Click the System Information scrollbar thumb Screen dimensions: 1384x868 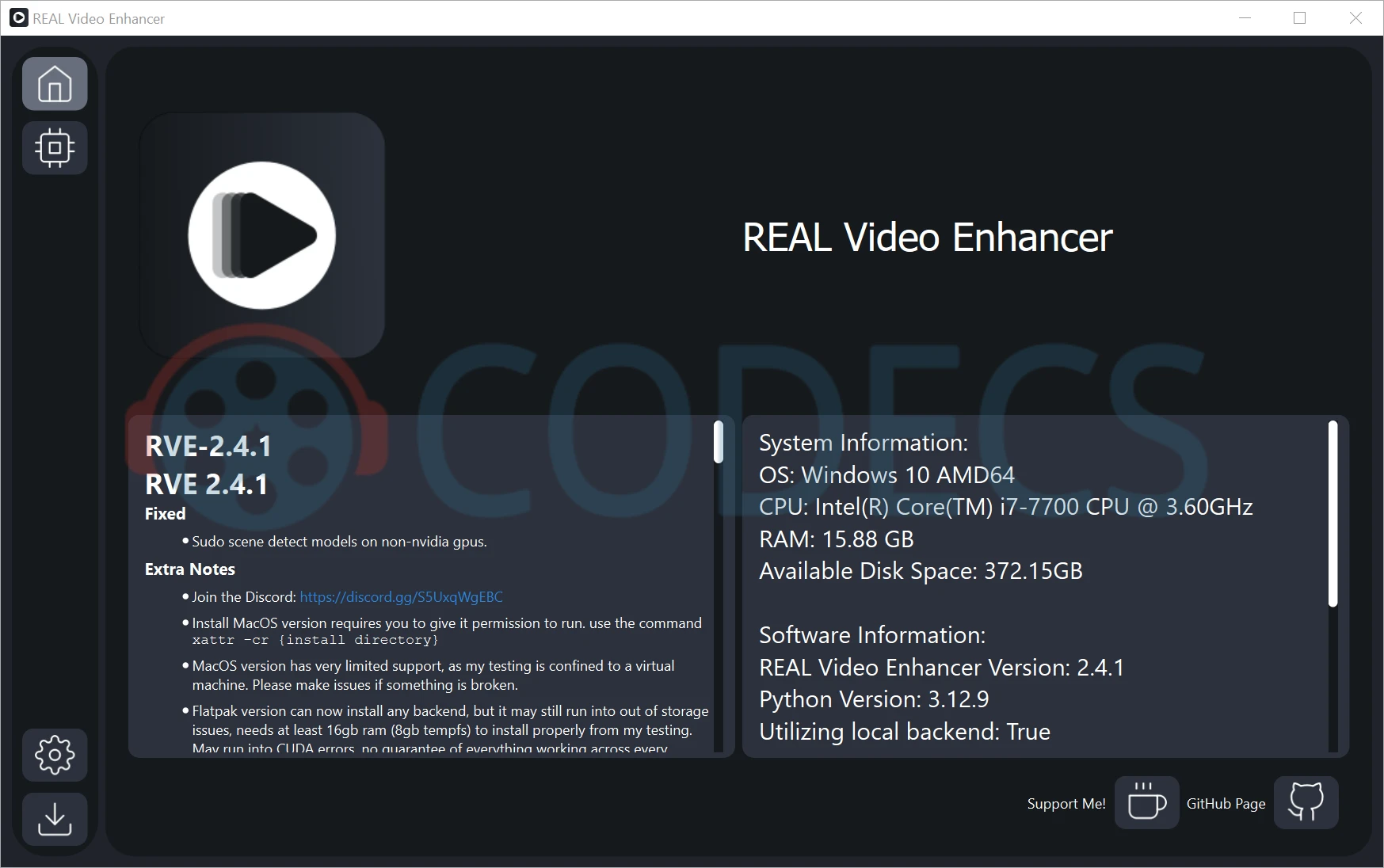tap(1333, 513)
